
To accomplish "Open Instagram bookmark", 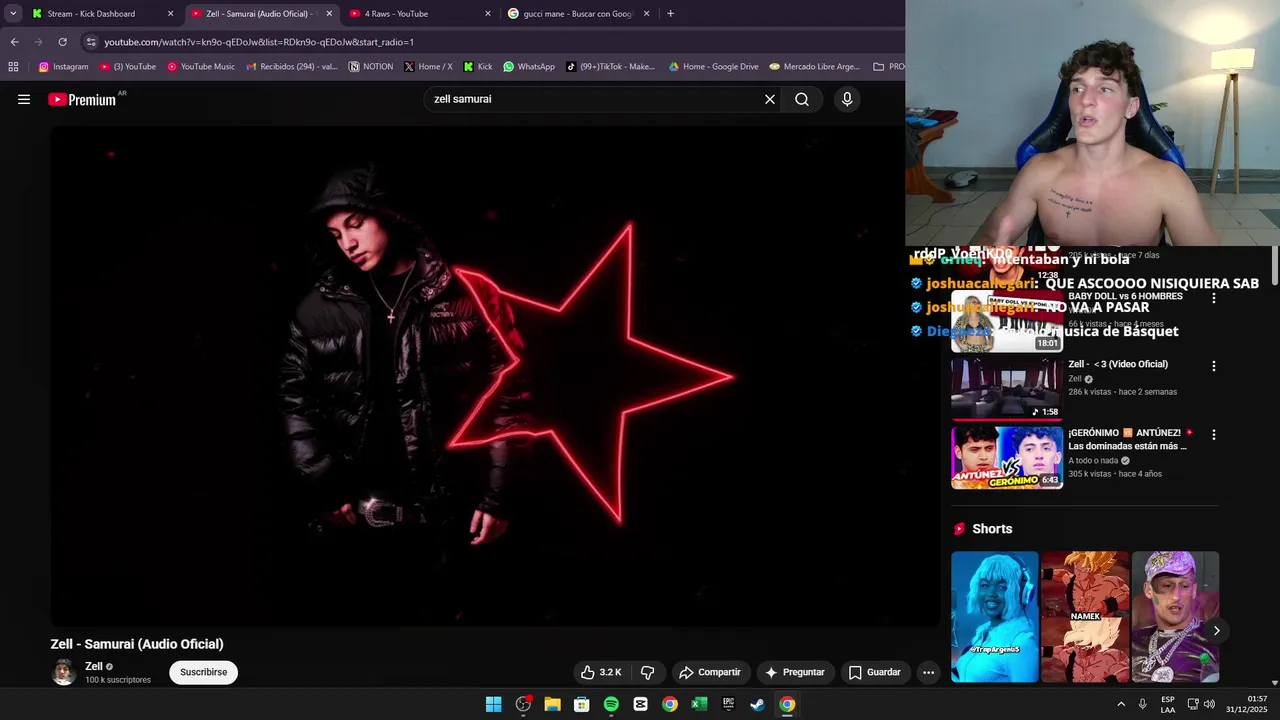I will pyautogui.click(x=63, y=67).
